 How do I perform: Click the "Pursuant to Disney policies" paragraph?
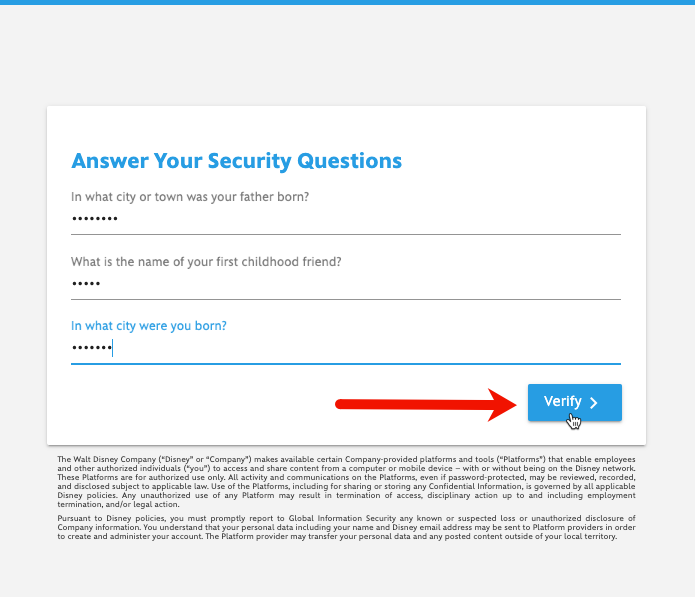pyautogui.click(x=346, y=527)
